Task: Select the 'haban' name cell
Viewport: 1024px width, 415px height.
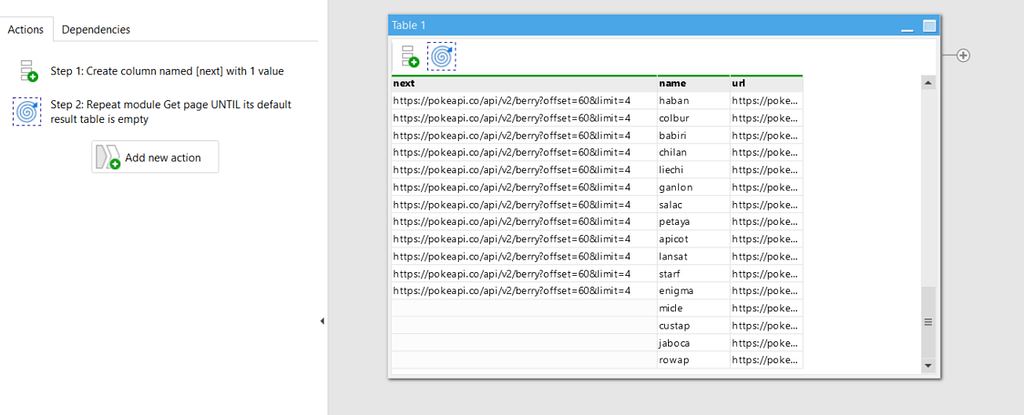Action: tap(694, 101)
